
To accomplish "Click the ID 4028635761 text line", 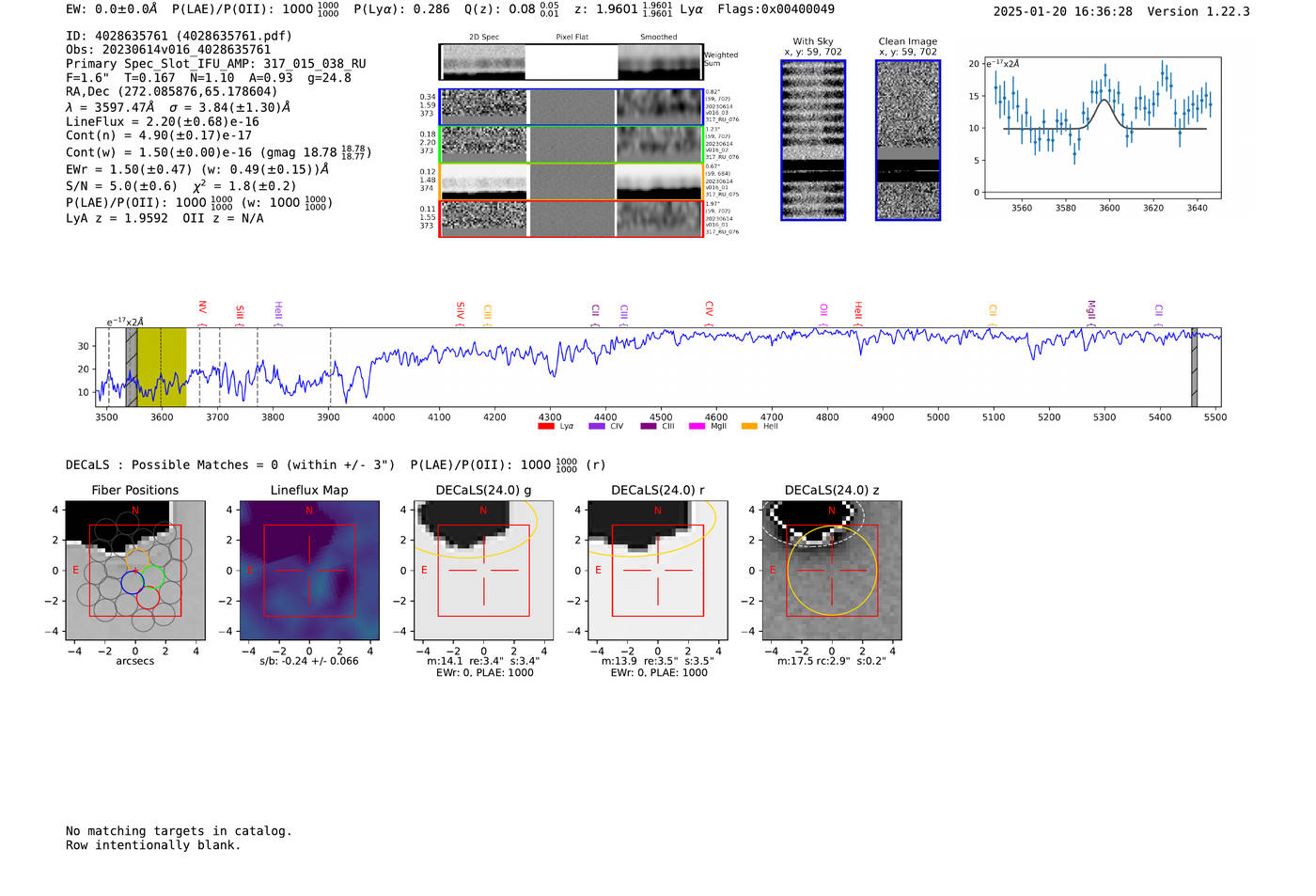I will click(x=179, y=36).
